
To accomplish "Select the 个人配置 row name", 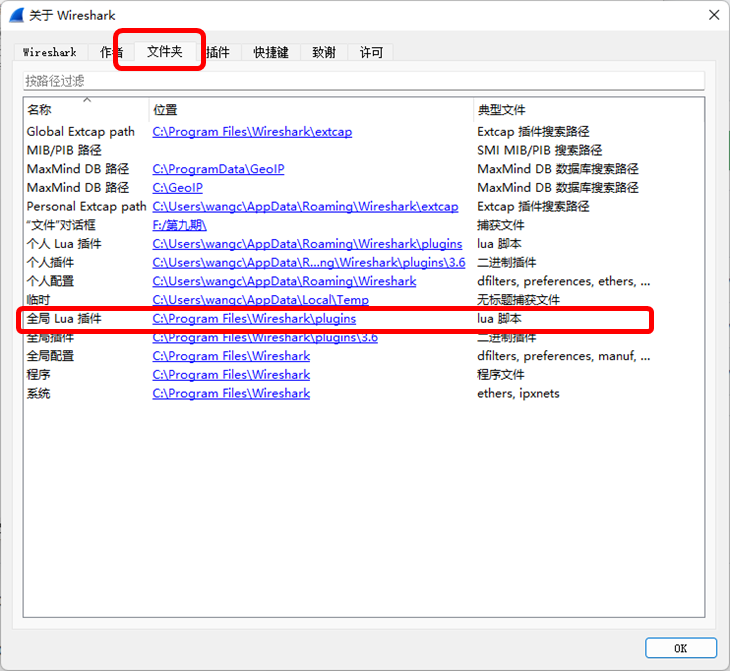I will click(50, 281).
